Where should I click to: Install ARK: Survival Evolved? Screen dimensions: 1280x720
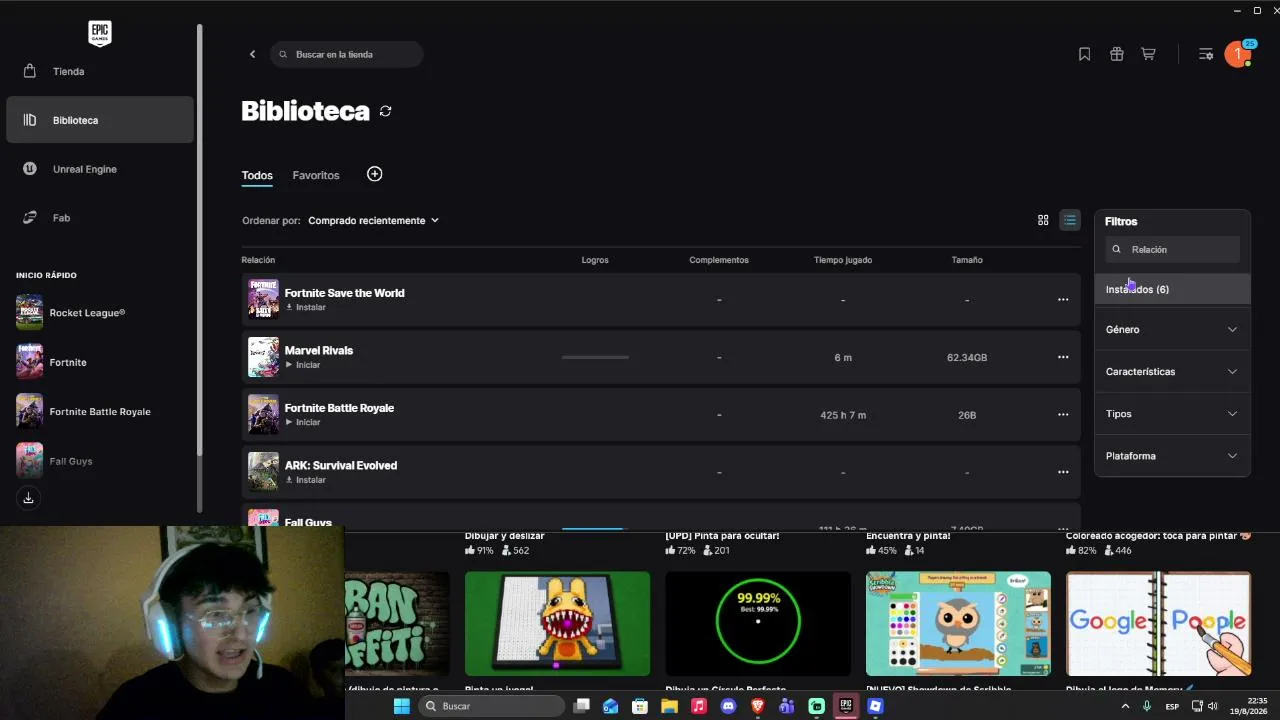(x=306, y=480)
